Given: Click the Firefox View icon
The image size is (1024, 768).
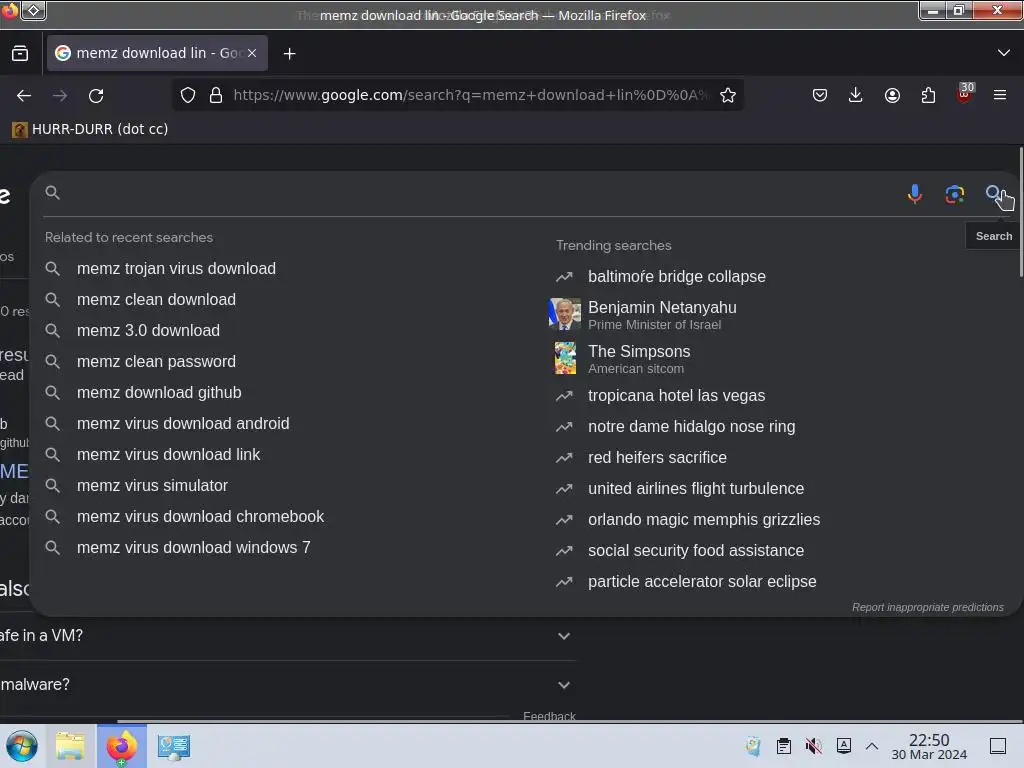Looking at the screenshot, I should [20, 54].
